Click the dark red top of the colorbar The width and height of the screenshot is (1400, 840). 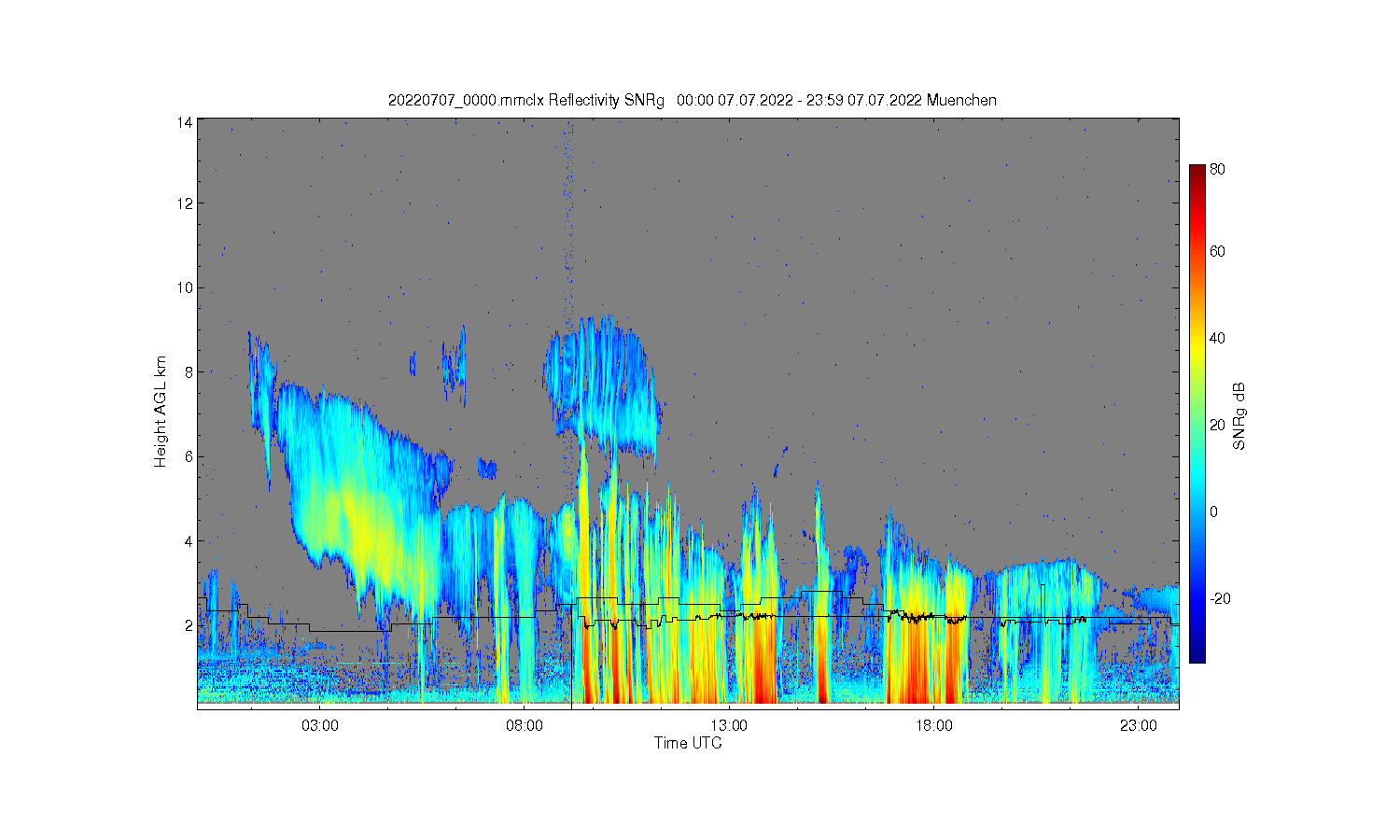1197,174
